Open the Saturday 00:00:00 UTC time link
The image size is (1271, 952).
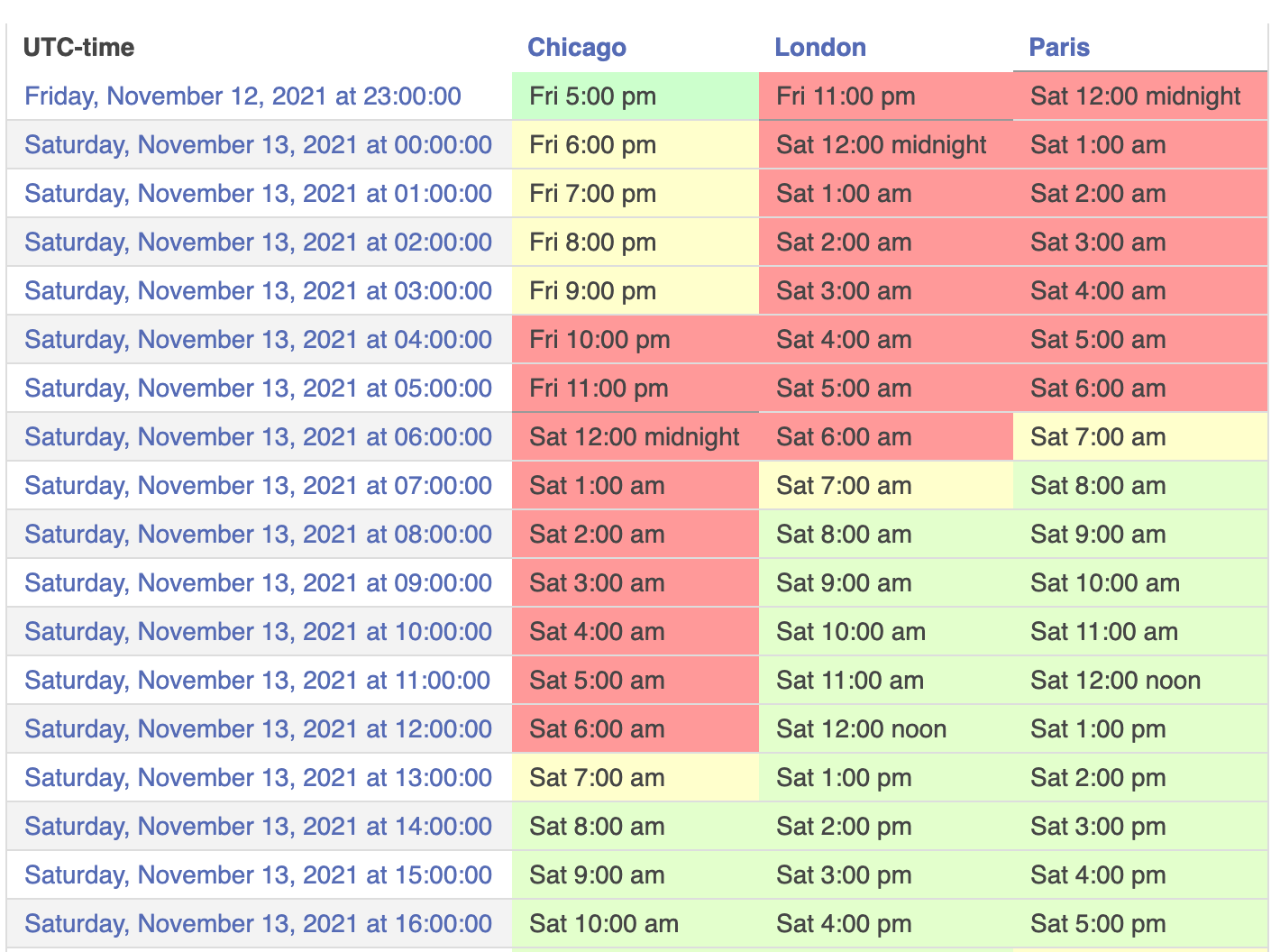(258, 145)
